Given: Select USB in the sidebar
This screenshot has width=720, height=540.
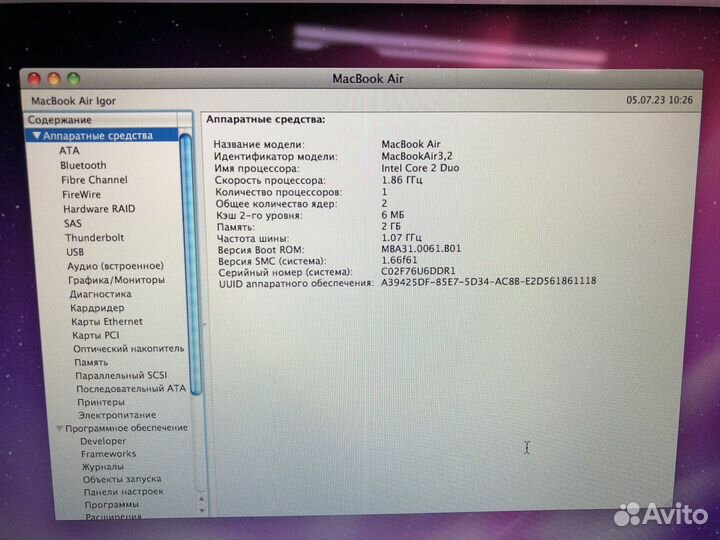Looking at the screenshot, I should pyautogui.click(x=75, y=252).
